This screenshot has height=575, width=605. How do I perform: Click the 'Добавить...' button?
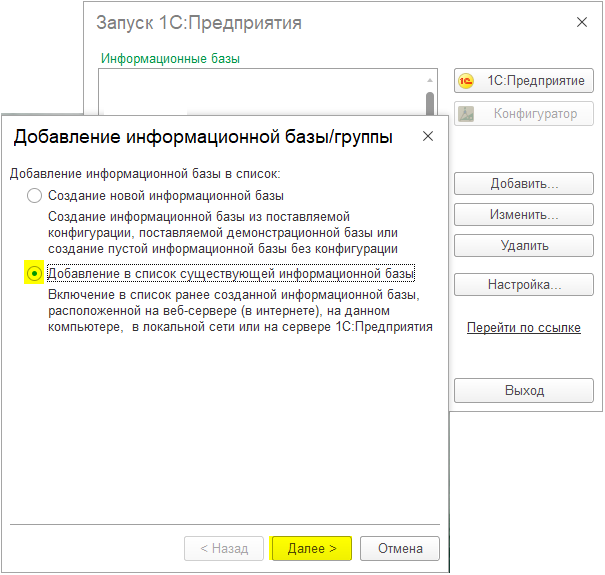point(524,183)
